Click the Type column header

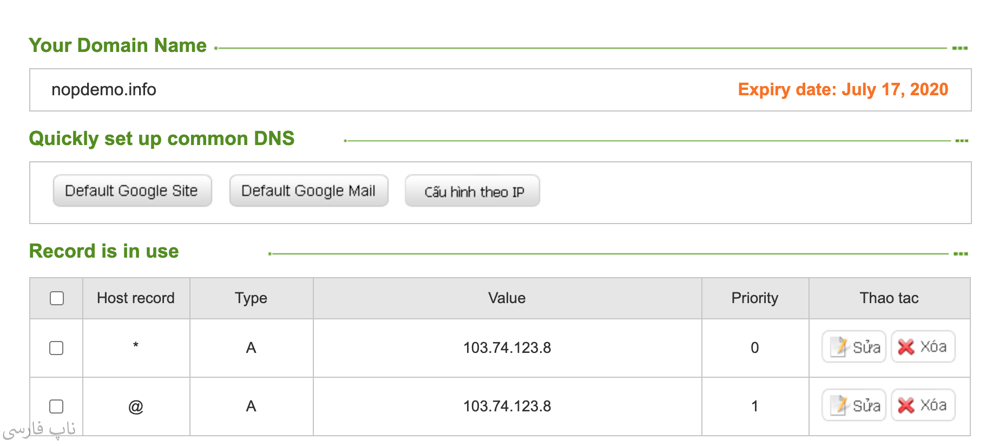point(251,298)
